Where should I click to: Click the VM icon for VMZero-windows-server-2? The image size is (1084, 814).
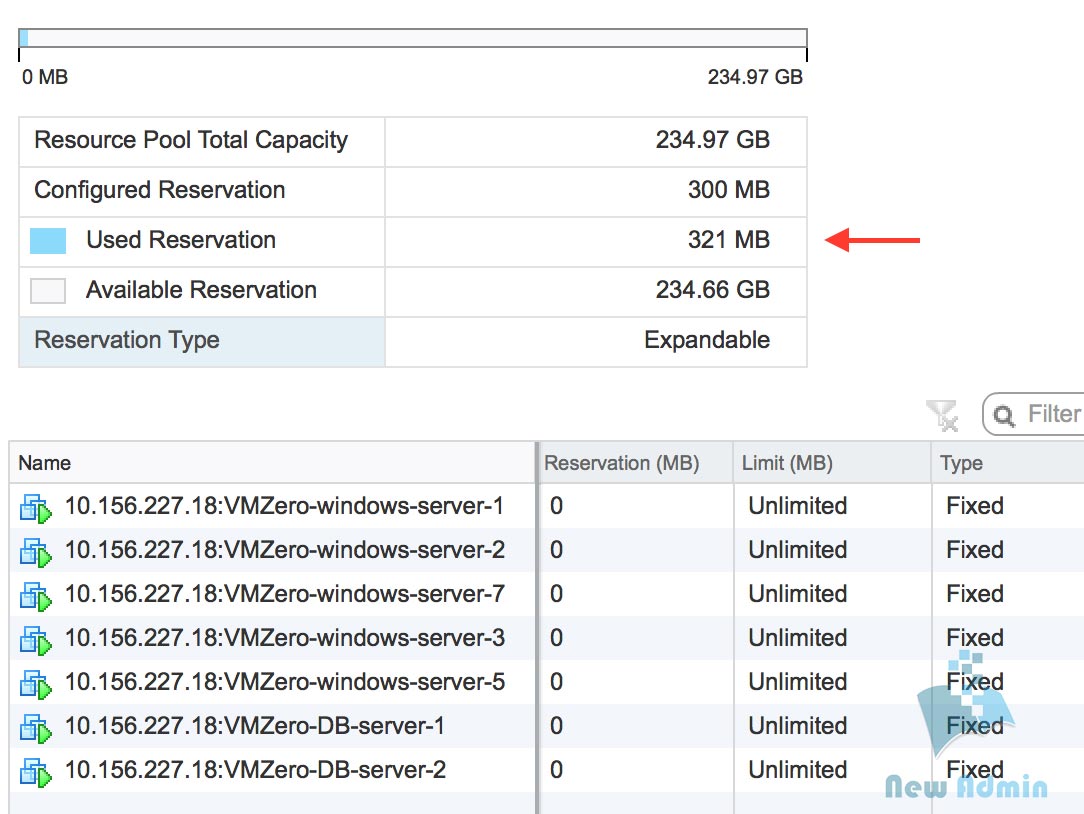coord(35,552)
